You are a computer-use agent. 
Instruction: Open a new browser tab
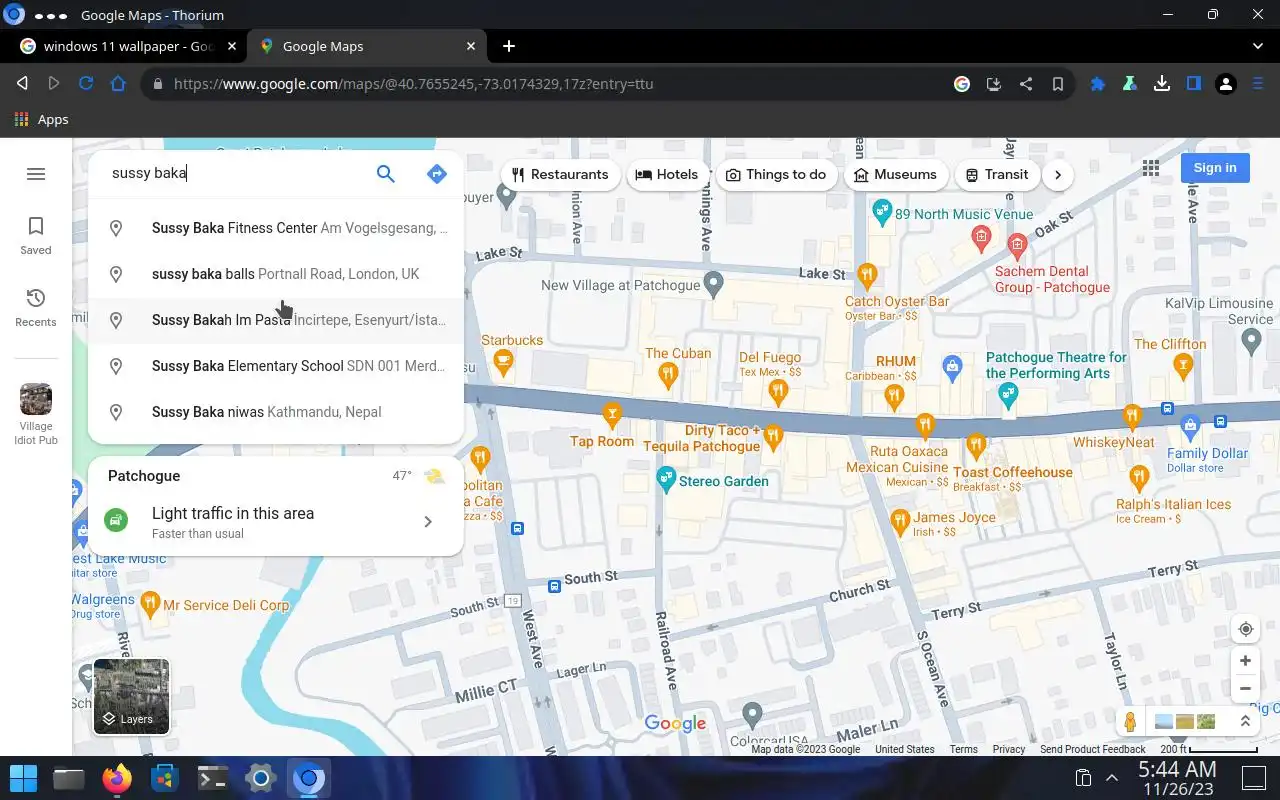[508, 46]
